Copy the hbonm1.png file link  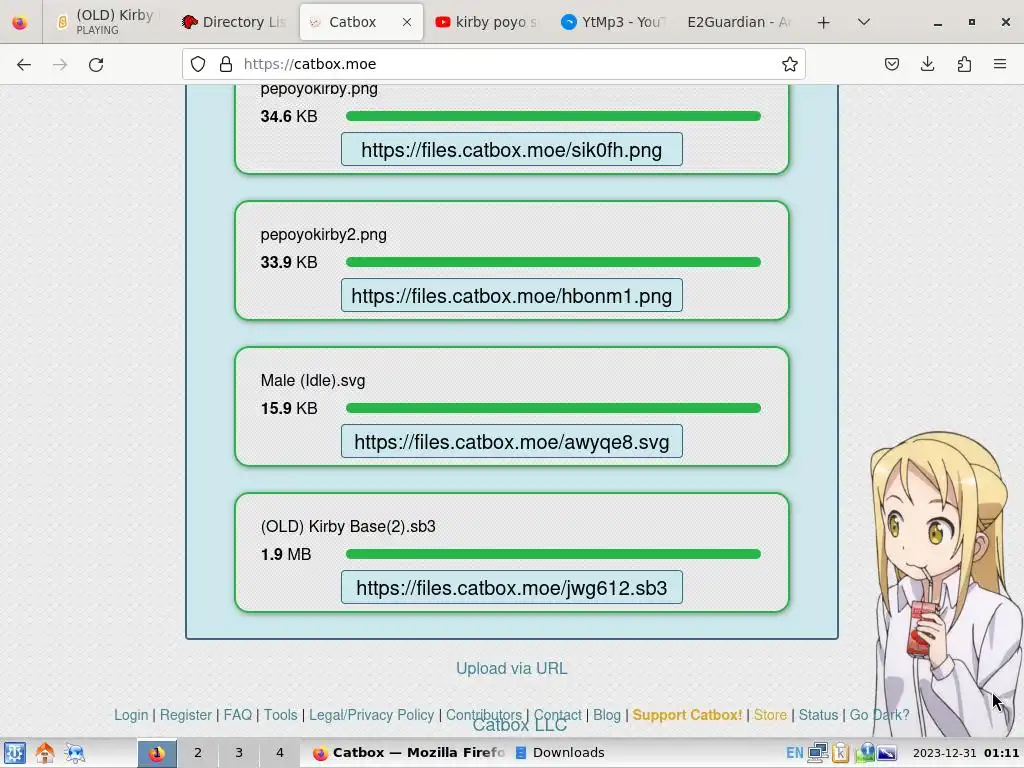pyautogui.click(x=511, y=296)
